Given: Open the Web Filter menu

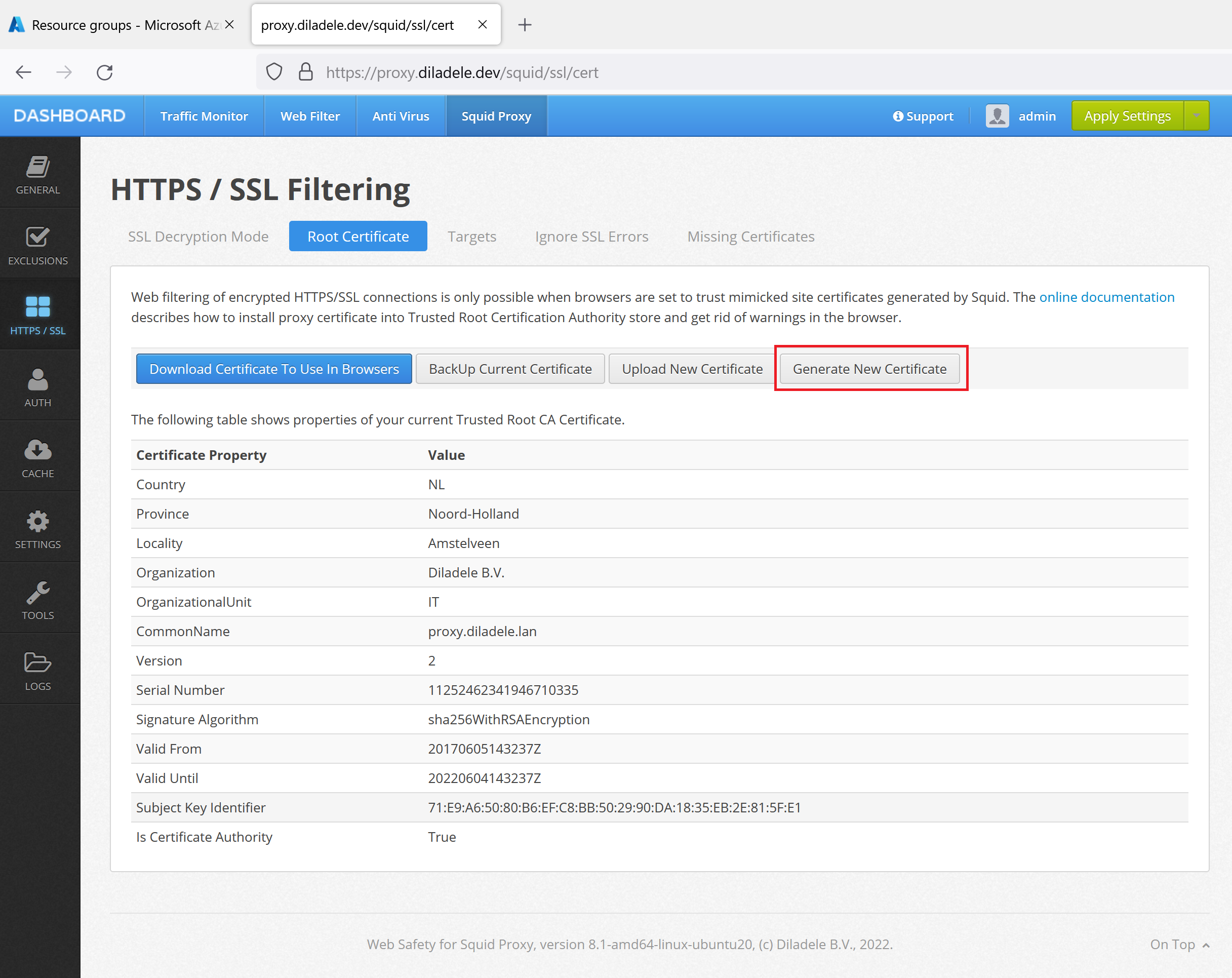Looking at the screenshot, I should point(310,116).
